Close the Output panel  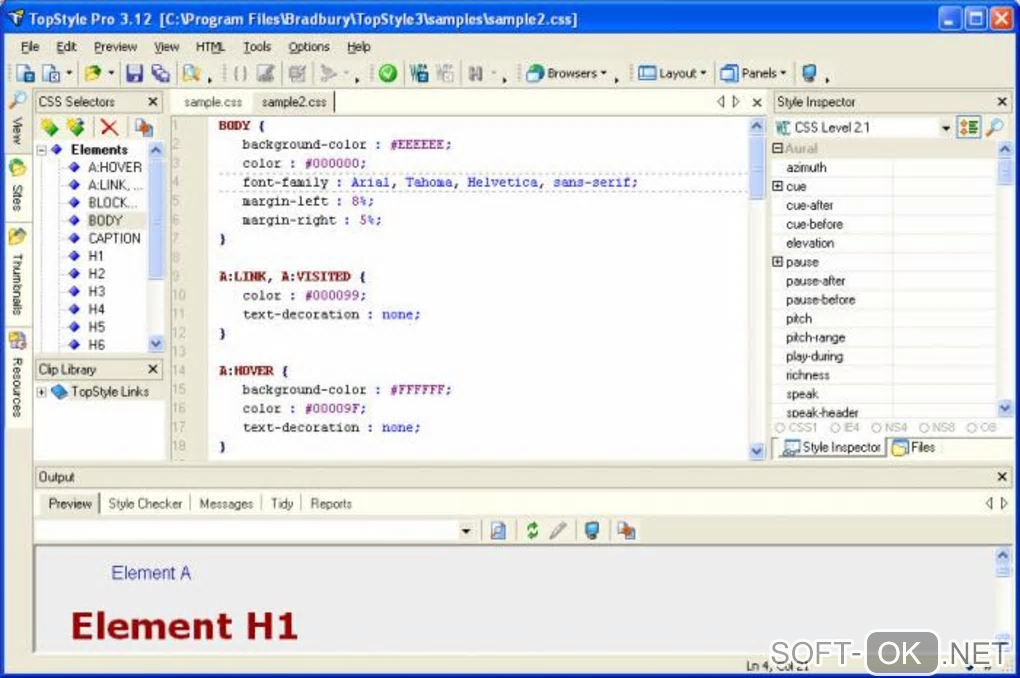tap(1002, 477)
